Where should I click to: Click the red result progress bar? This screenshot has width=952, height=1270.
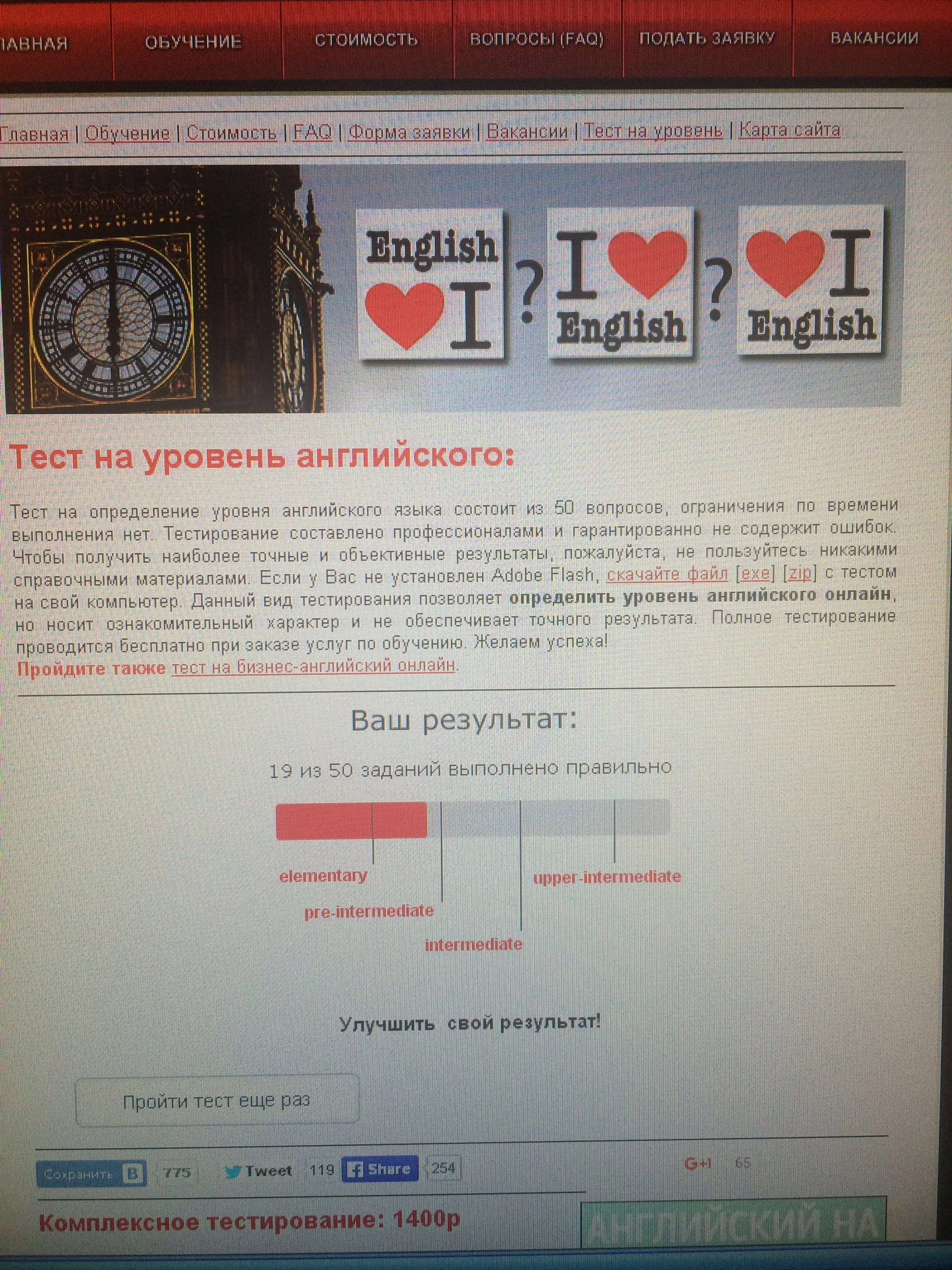pyautogui.click(x=351, y=821)
